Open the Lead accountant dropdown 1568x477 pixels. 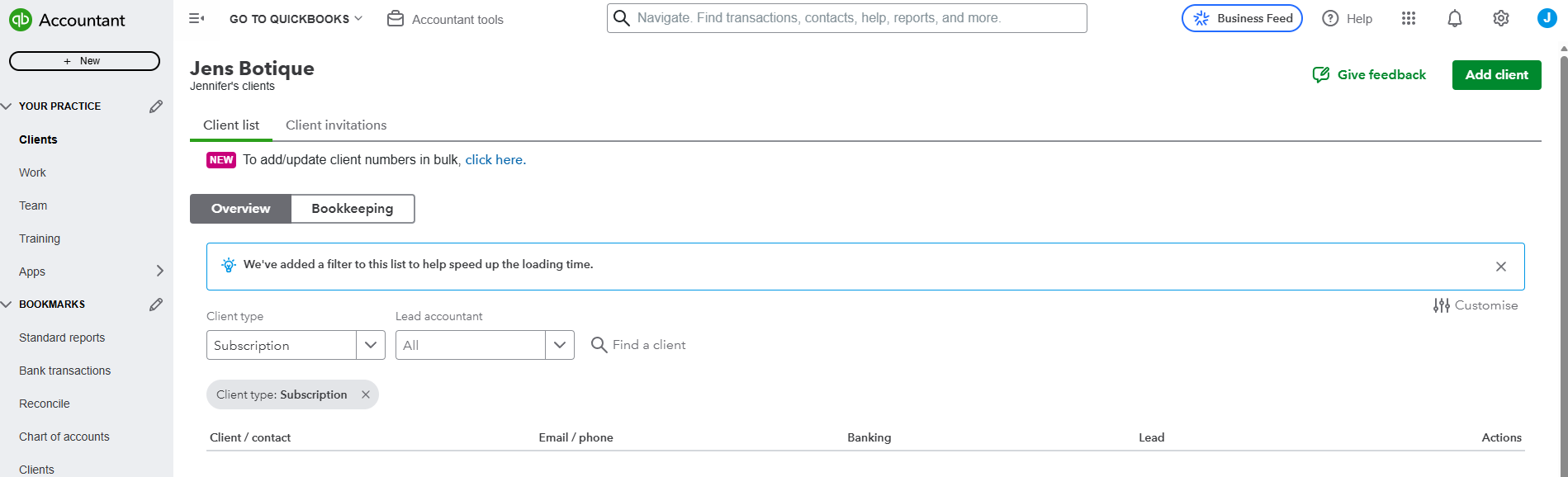pos(485,345)
